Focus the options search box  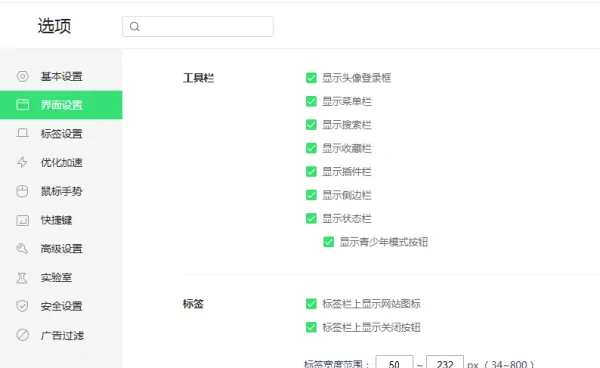[x=198, y=26]
